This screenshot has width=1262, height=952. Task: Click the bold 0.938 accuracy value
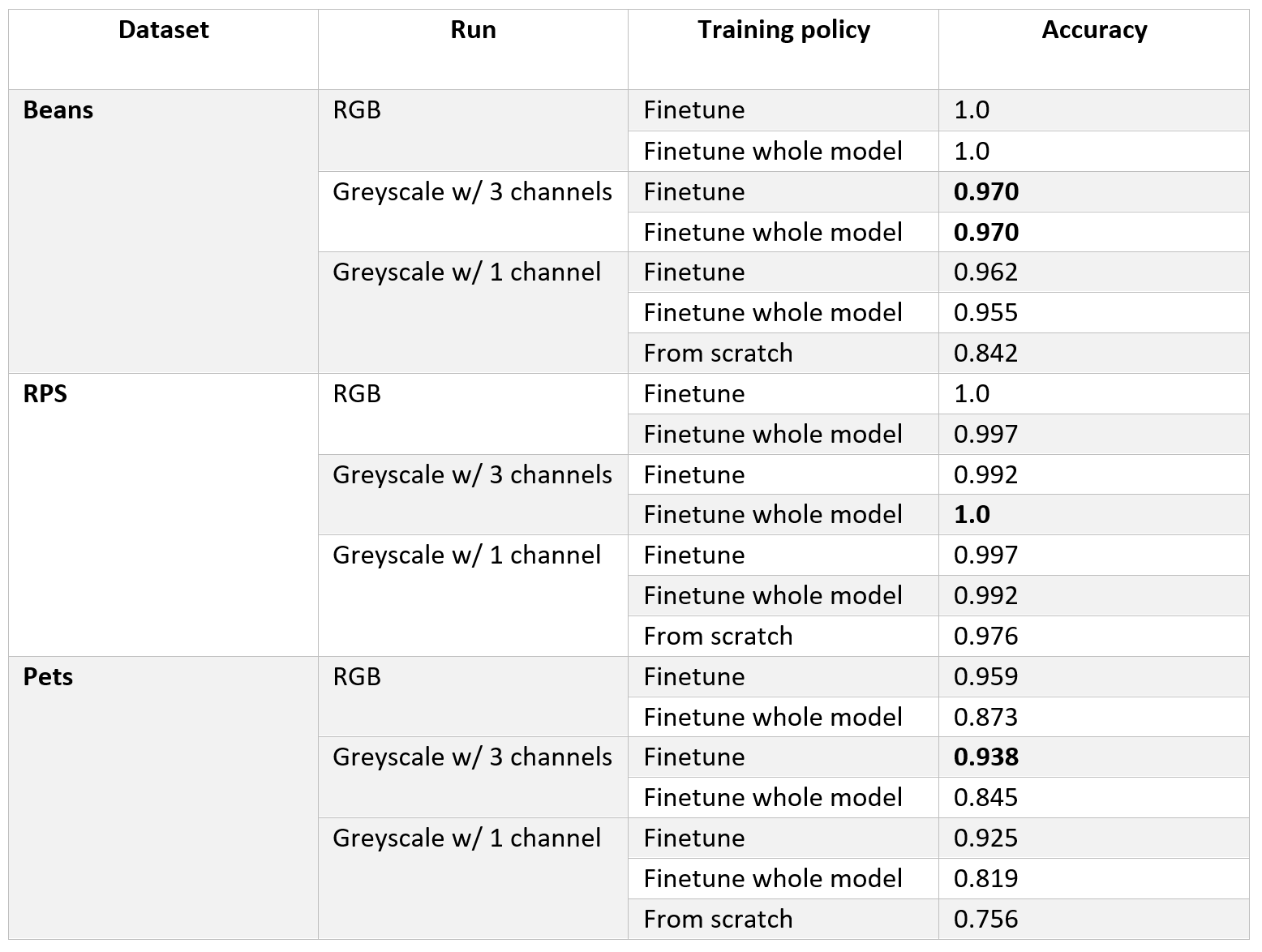pyautogui.click(x=986, y=757)
